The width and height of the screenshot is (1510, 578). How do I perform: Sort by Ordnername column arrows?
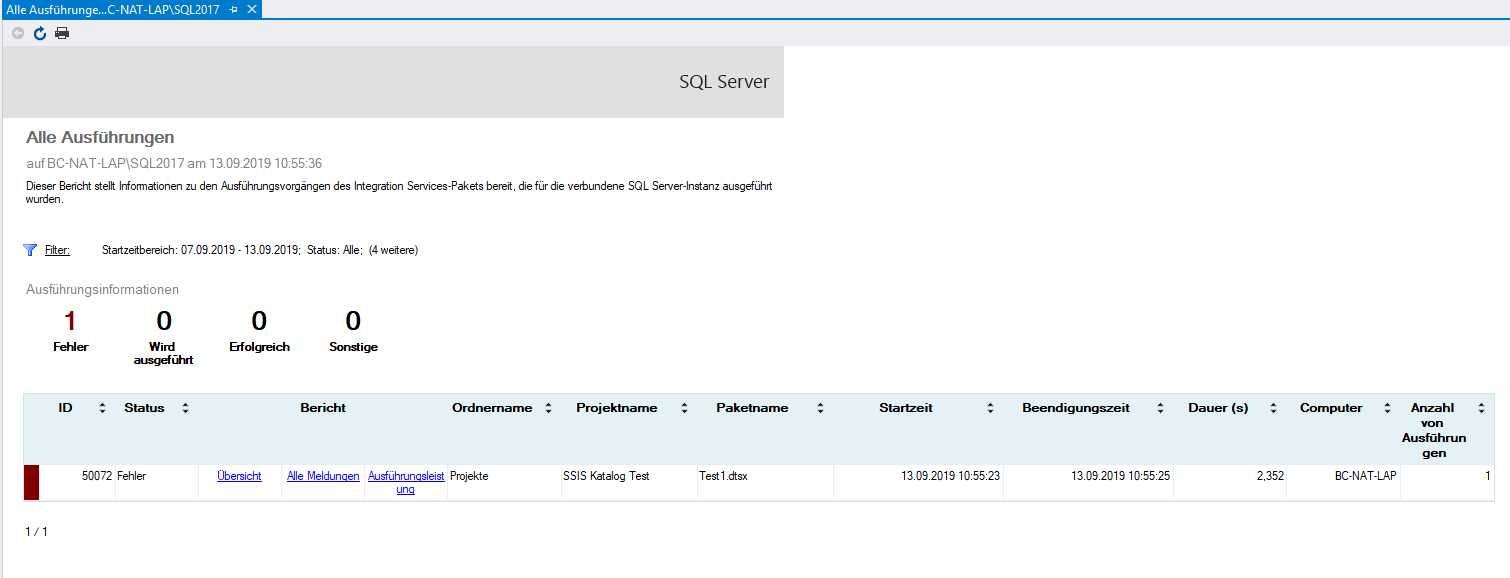548,408
